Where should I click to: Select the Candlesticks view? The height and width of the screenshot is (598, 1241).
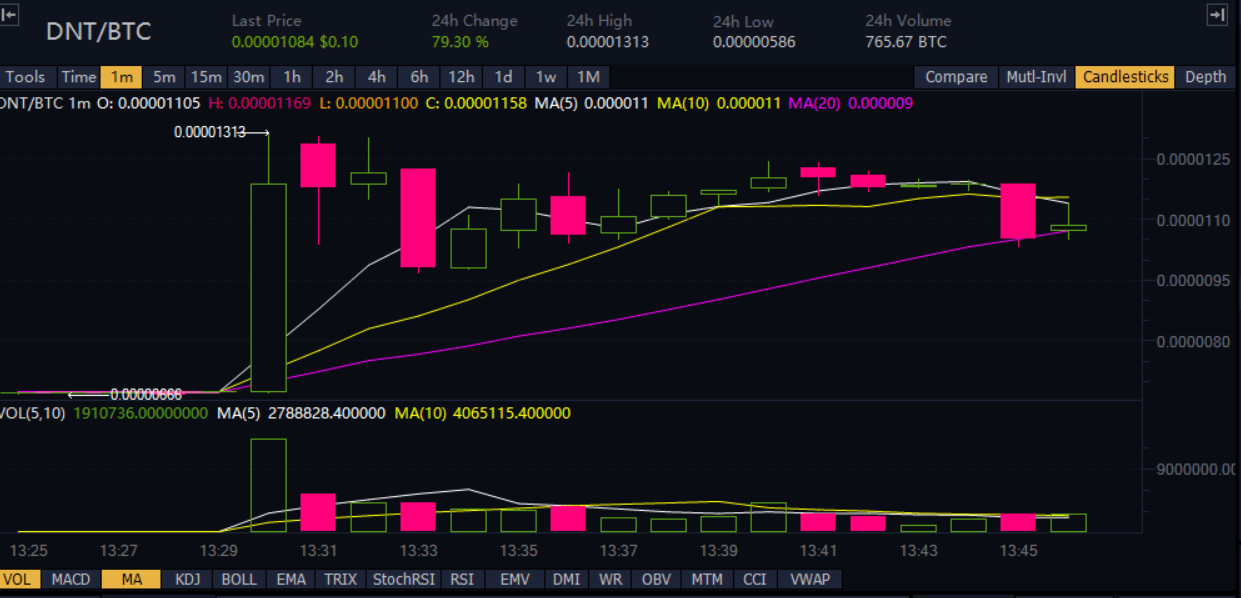1125,77
